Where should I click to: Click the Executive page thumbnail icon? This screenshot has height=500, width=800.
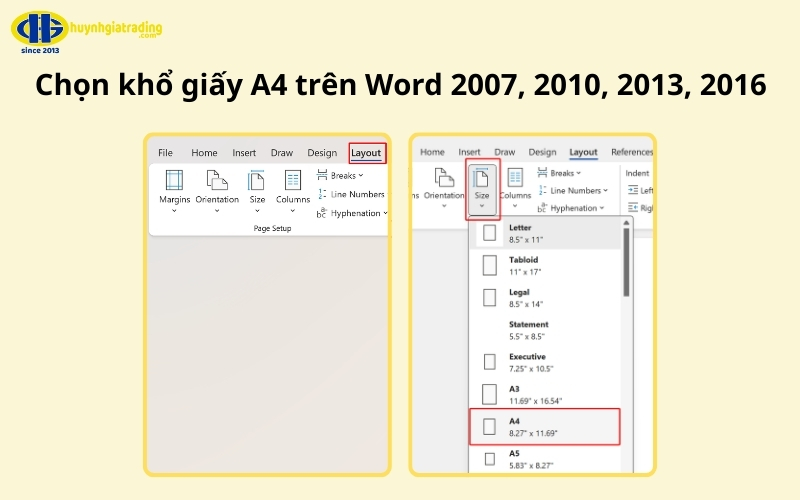489,362
